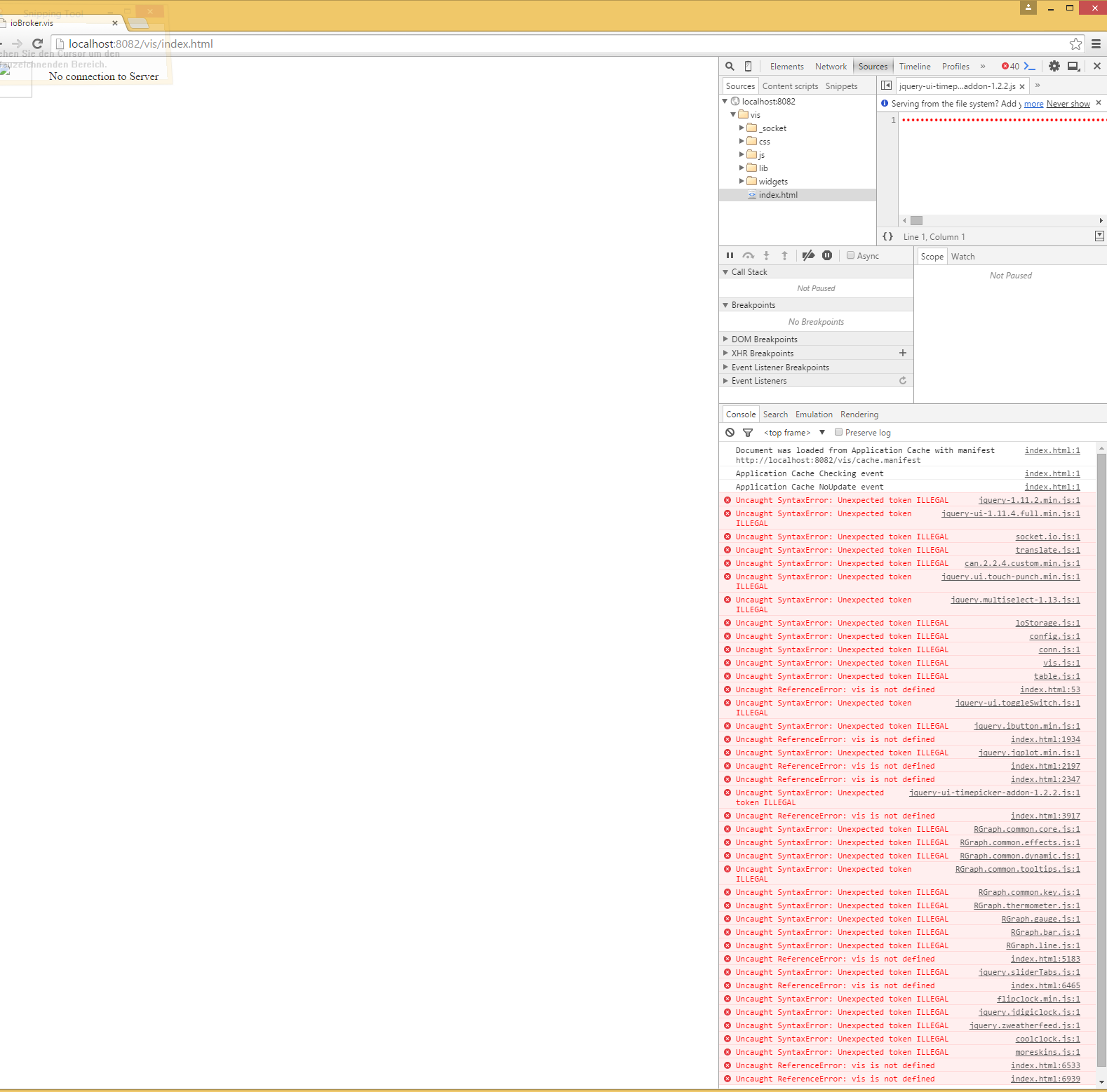The image size is (1107, 1092).
Task: Expand Event Listener Breakpoints section
Action: point(725,367)
